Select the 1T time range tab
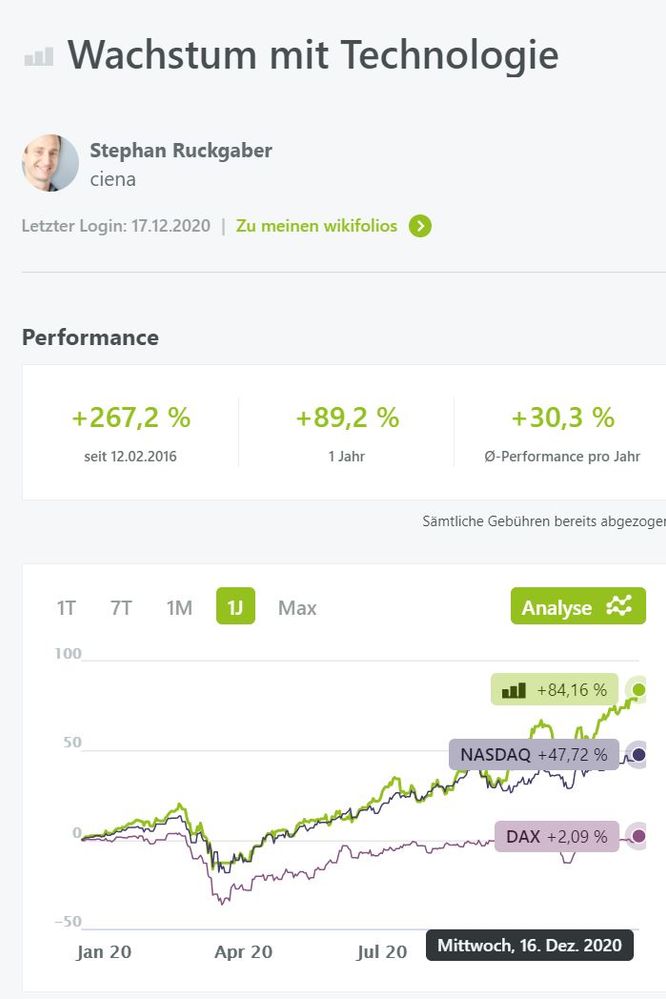Image resolution: width=666 pixels, height=999 pixels. pos(66,607)
